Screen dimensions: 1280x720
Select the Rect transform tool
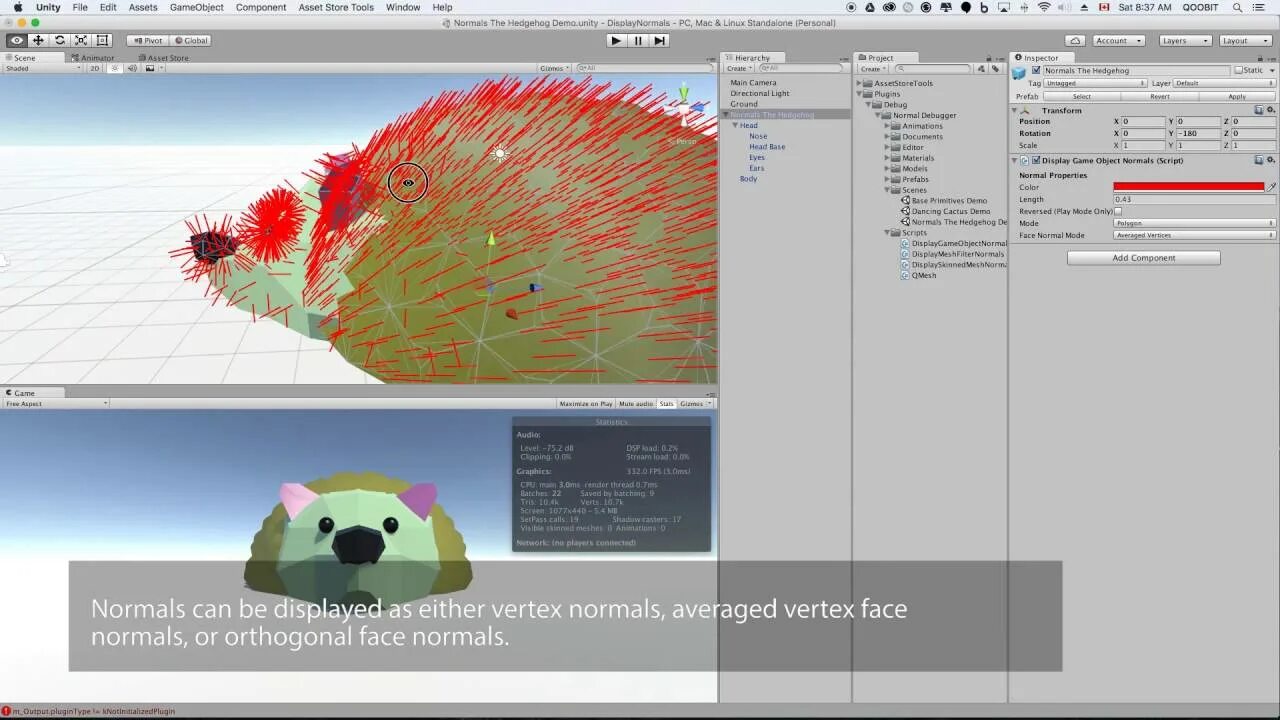(102, 41)
